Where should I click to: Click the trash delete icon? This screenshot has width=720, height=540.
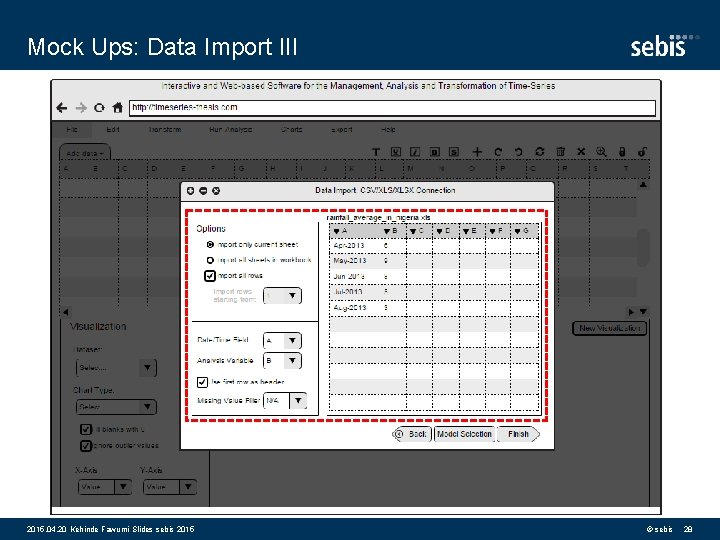pyautogui.click(x=561, y=152)
